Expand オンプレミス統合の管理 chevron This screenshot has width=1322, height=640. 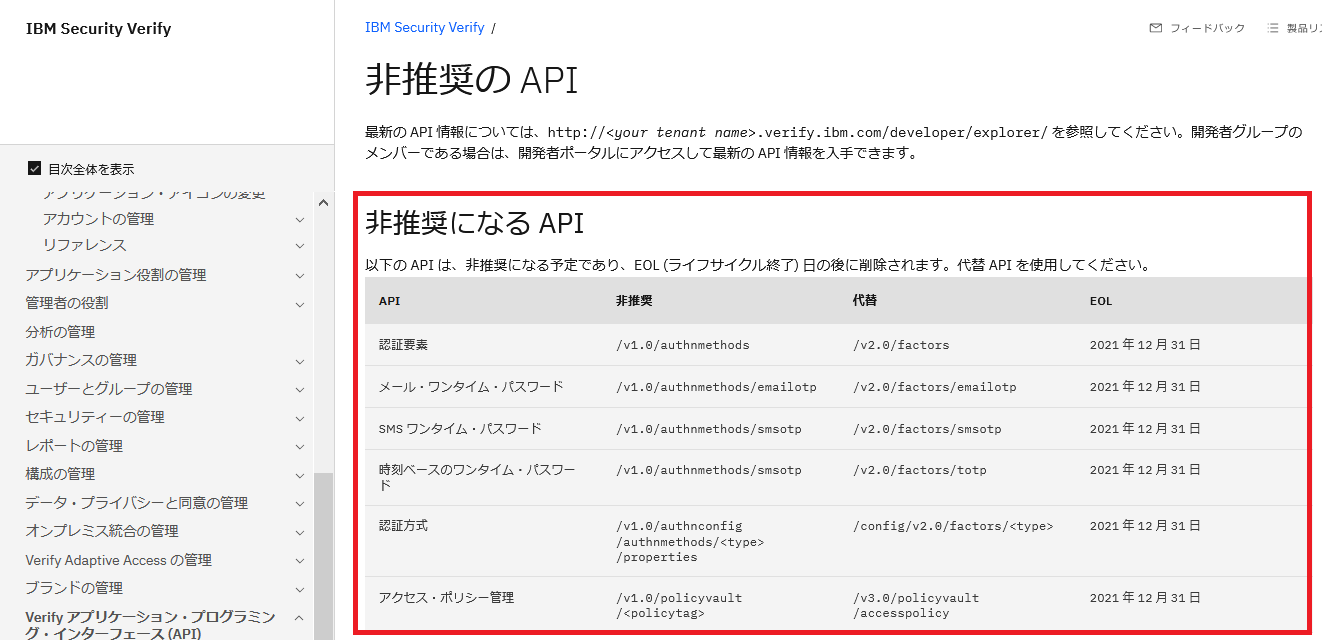[299, 531]
